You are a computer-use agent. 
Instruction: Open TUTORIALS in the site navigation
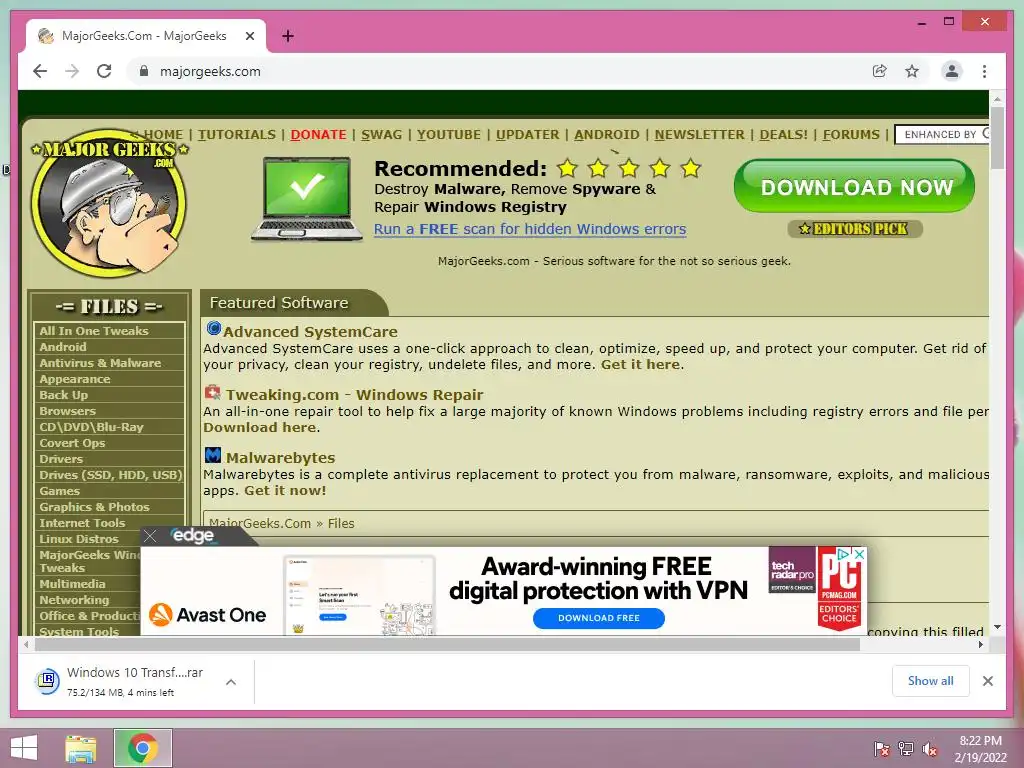click(236, 135)
